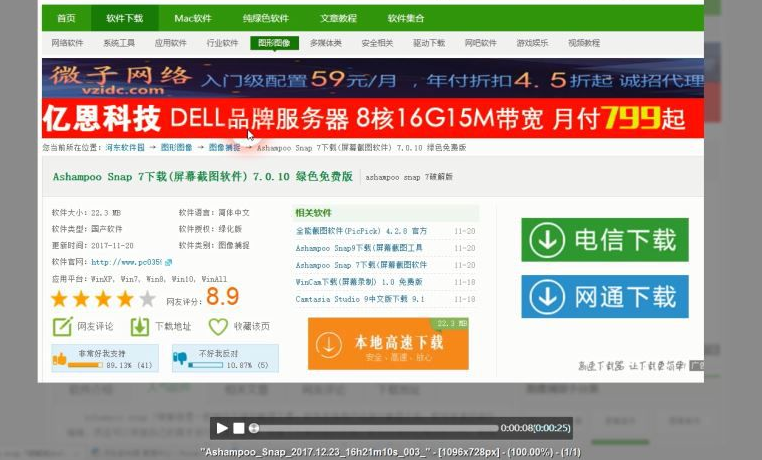Open the 纯绿色软件 nav tab

tap(266, 18)
